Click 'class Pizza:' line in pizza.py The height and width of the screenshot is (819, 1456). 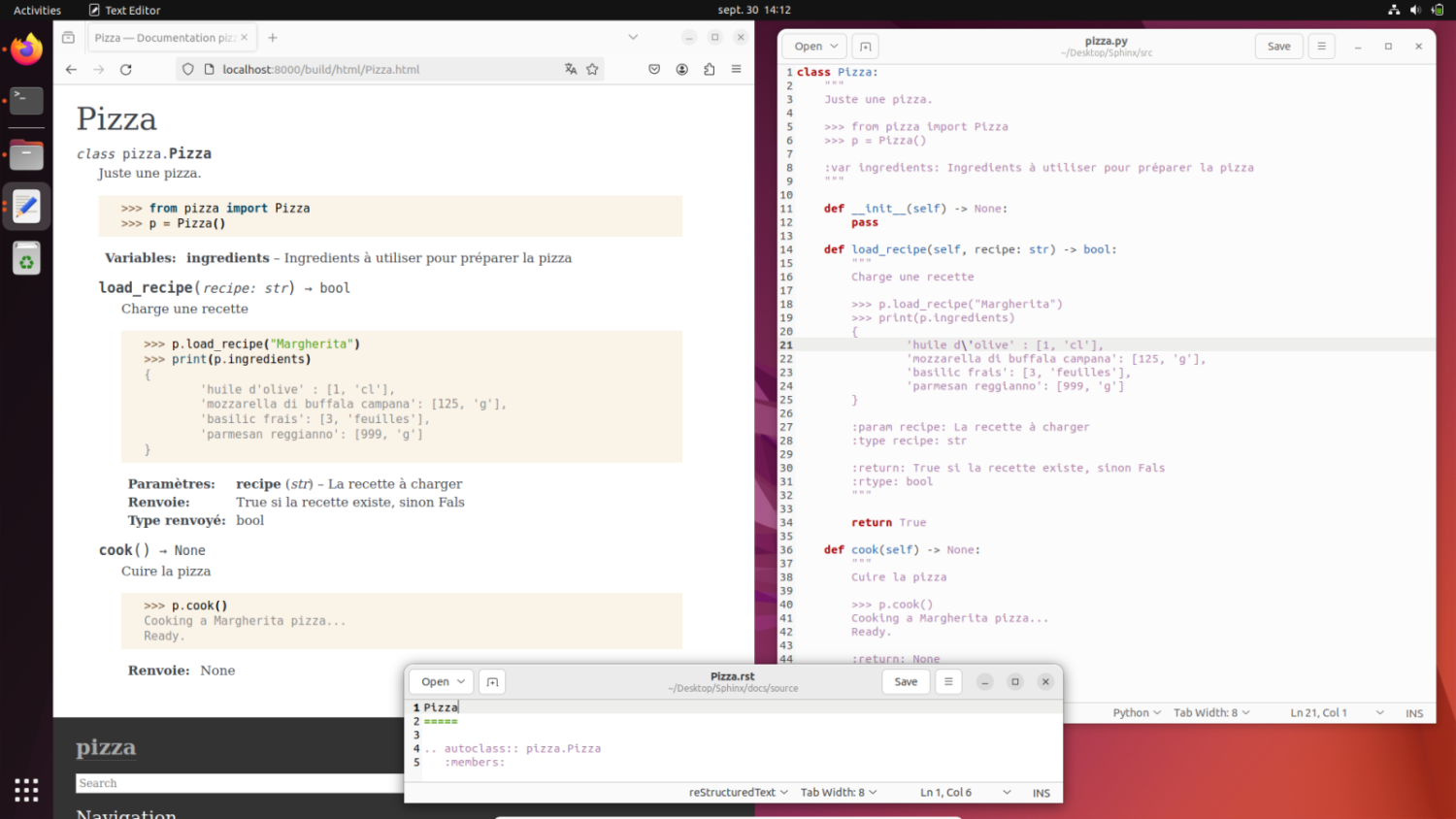tap(837, 72)
